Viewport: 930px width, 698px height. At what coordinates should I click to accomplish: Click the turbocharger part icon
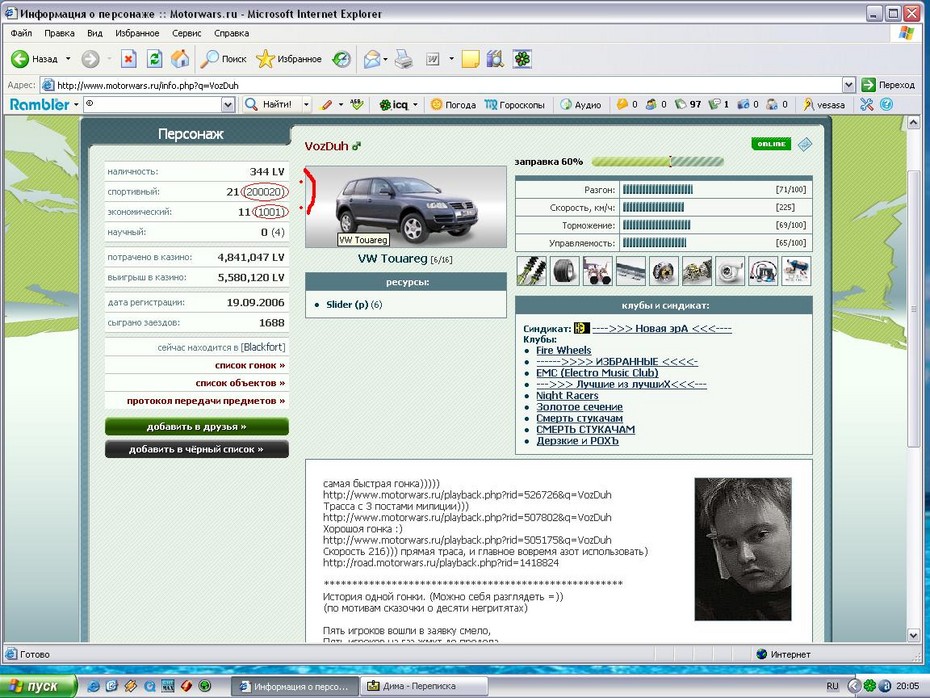[730, 270]
